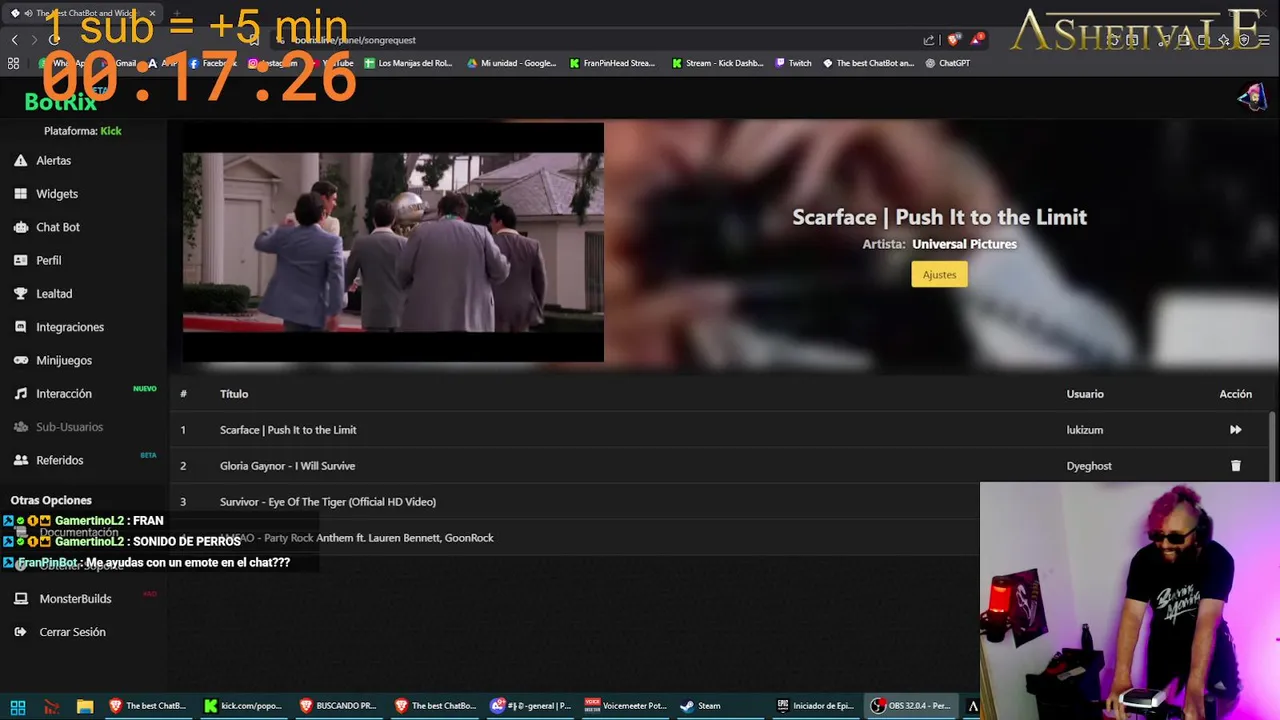Image resolution: width=1280 pixels, height=720 pixels.
Task: Open the Windows Start button
Action: pyautogui.click(x=18, y=706)
